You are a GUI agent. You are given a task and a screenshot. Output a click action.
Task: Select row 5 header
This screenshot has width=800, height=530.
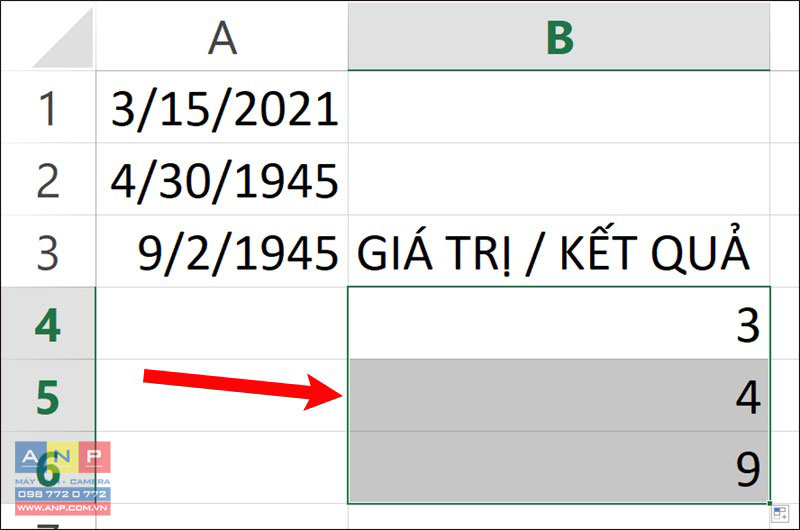pos(48,396)
